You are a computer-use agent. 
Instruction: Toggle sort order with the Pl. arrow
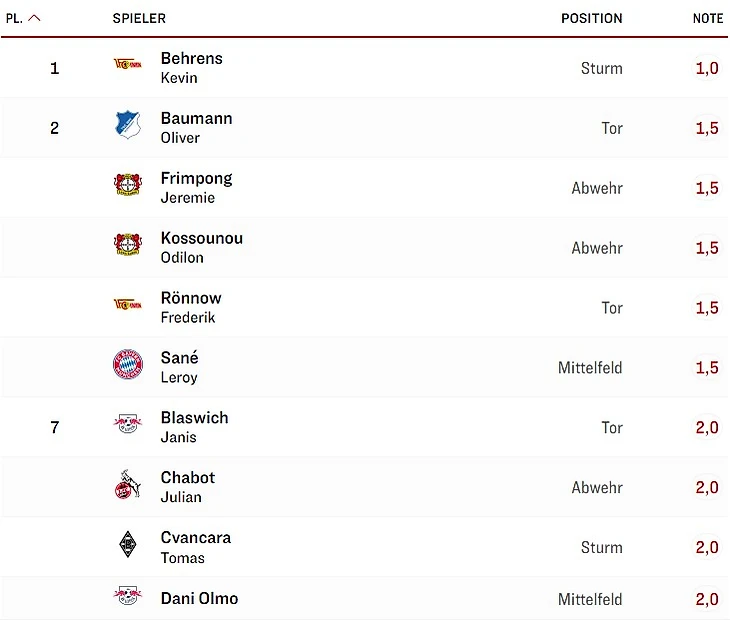(x=34, y=18)
